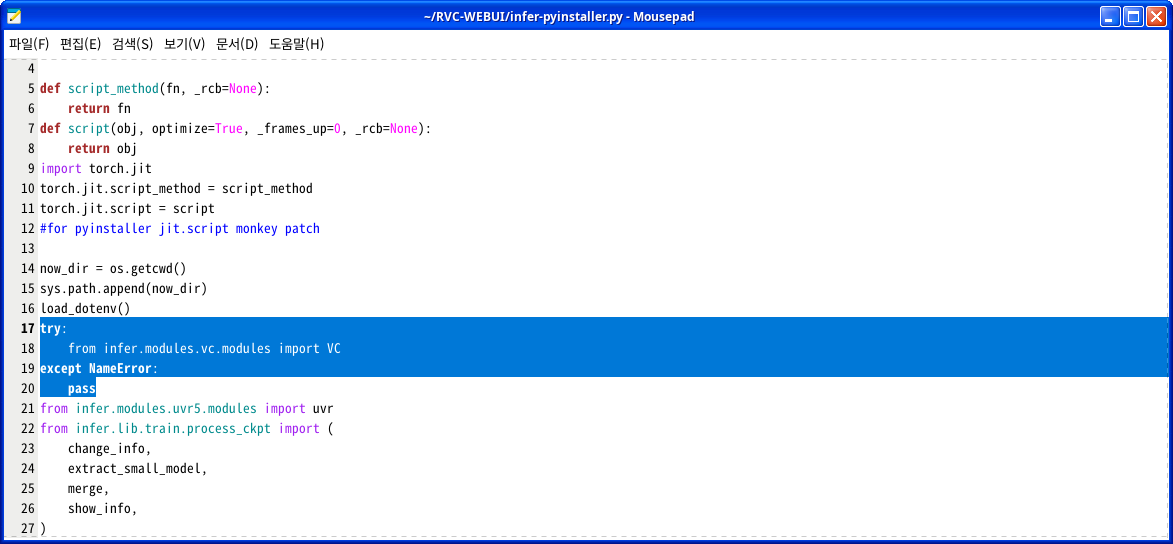Click the 'import torch.jit' line
Viewport: 1173px width, 544px height.
click(x=96, y=168)
